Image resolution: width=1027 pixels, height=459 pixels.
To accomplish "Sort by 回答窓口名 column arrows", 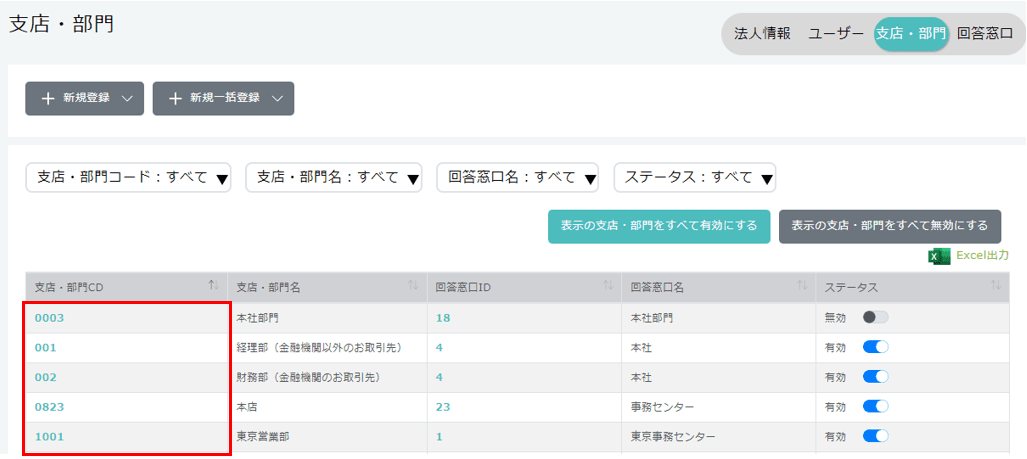I will [x=802, y=287].
